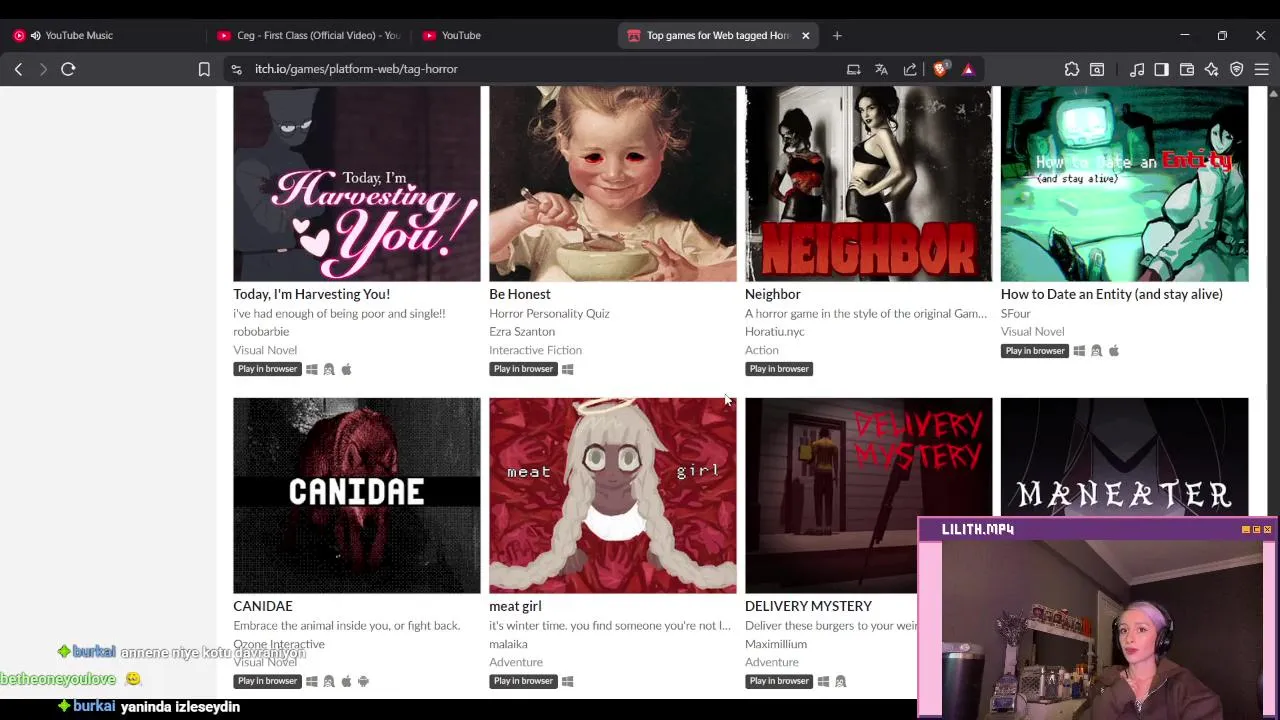Screen dimensions: 1280x720
Task: Open the Be Honest title link
Action: [x=520, y=294]
